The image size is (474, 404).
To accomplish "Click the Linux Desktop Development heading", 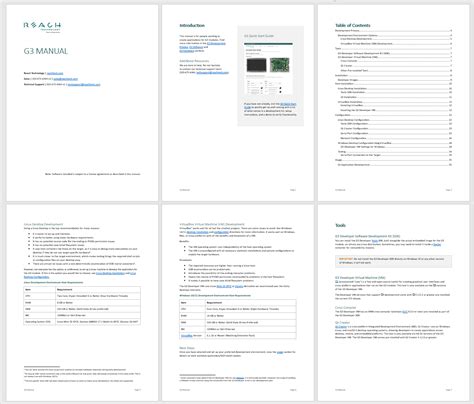I will click(x=43, y=224).
